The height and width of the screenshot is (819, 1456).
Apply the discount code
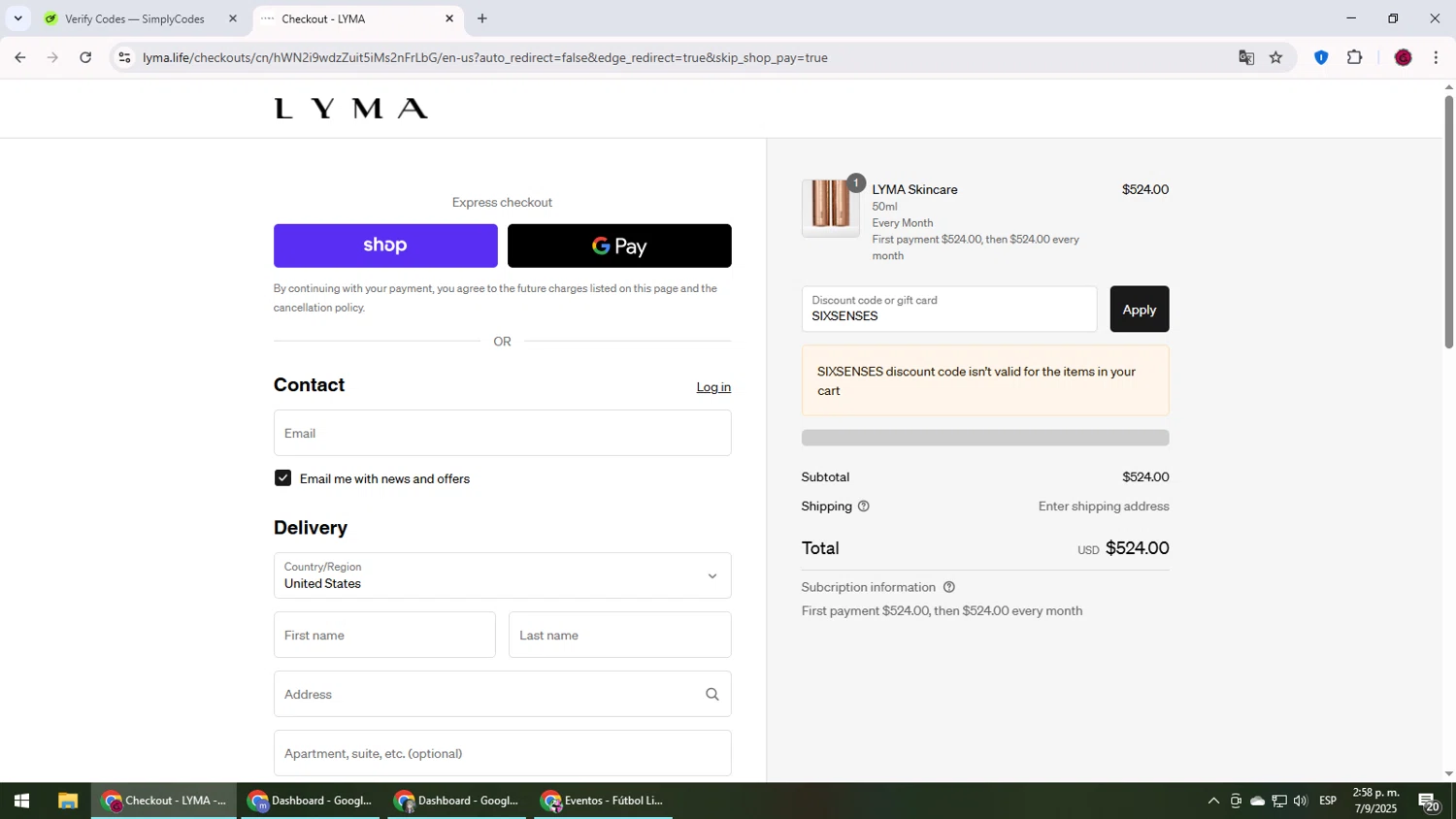pyautogui.click(x=1140, y=309)
